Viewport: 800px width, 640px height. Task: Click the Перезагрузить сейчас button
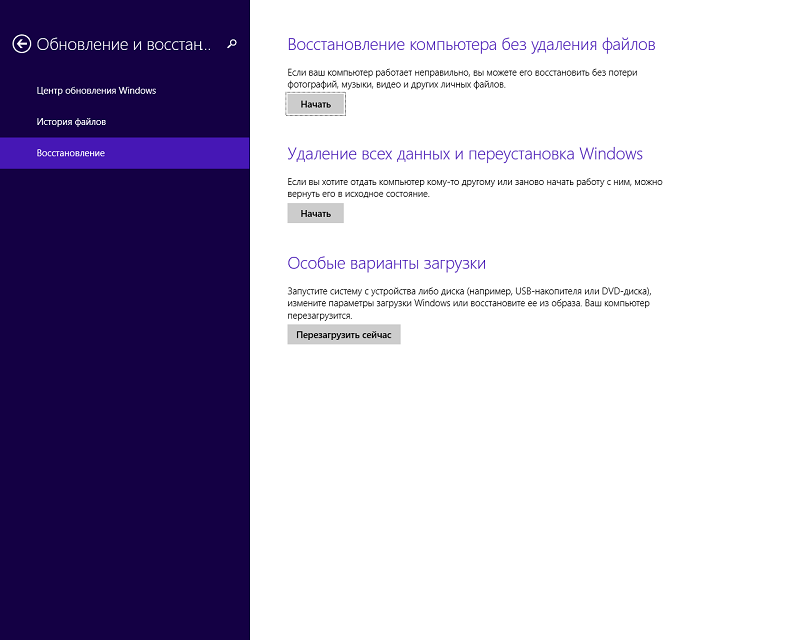pos(343,335)
